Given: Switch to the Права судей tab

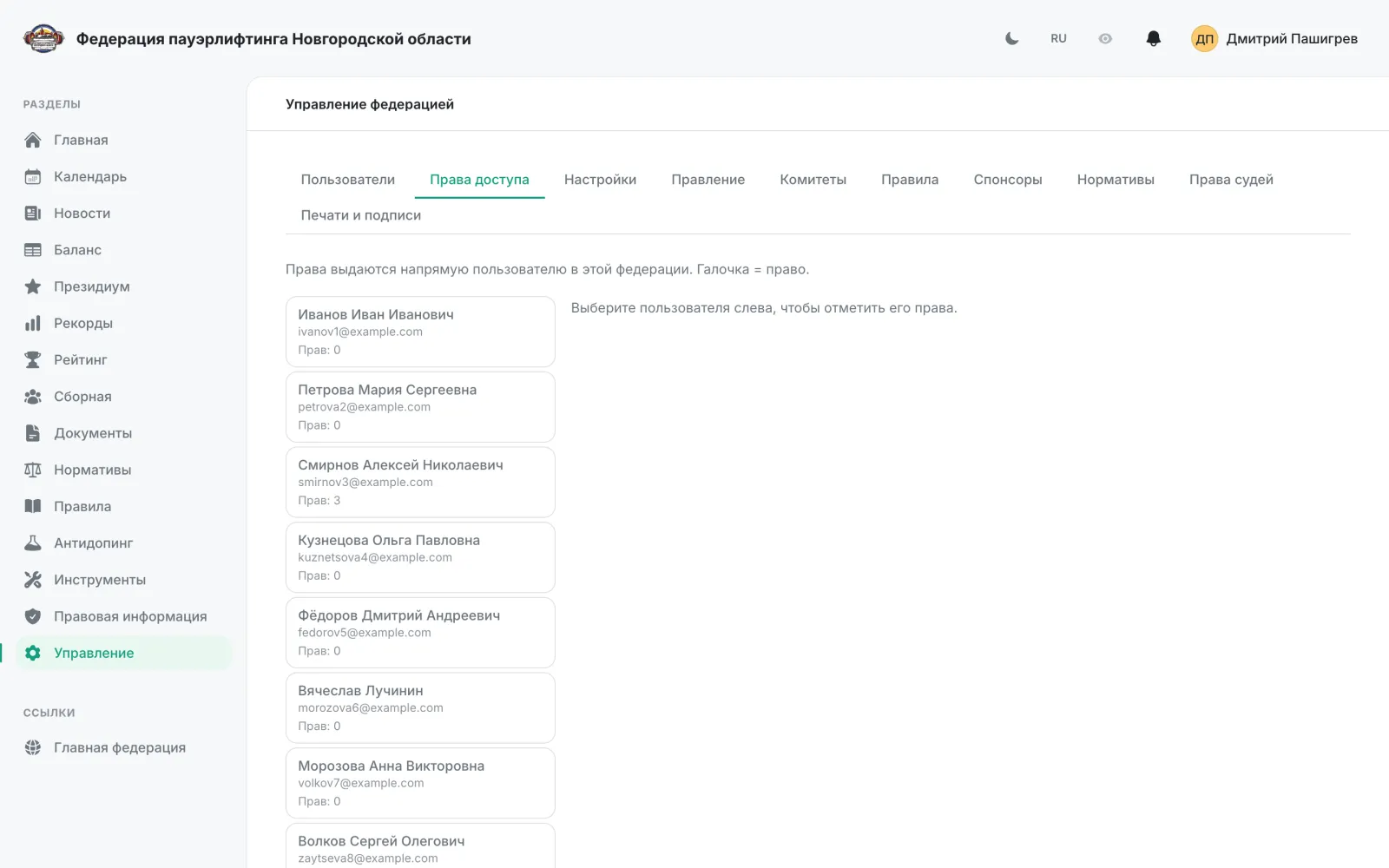Looking at the screenshot, I should point(1231,180).
